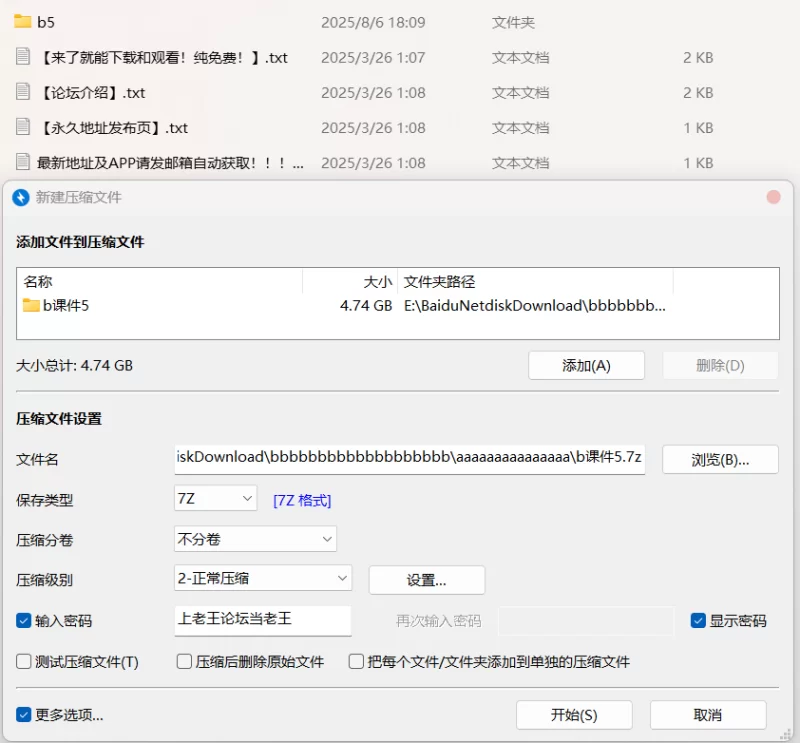Click the E:\BaiduNetdiskDownload path cell
The height and width of the screenshot is (743, 800).
pos(535,305)
